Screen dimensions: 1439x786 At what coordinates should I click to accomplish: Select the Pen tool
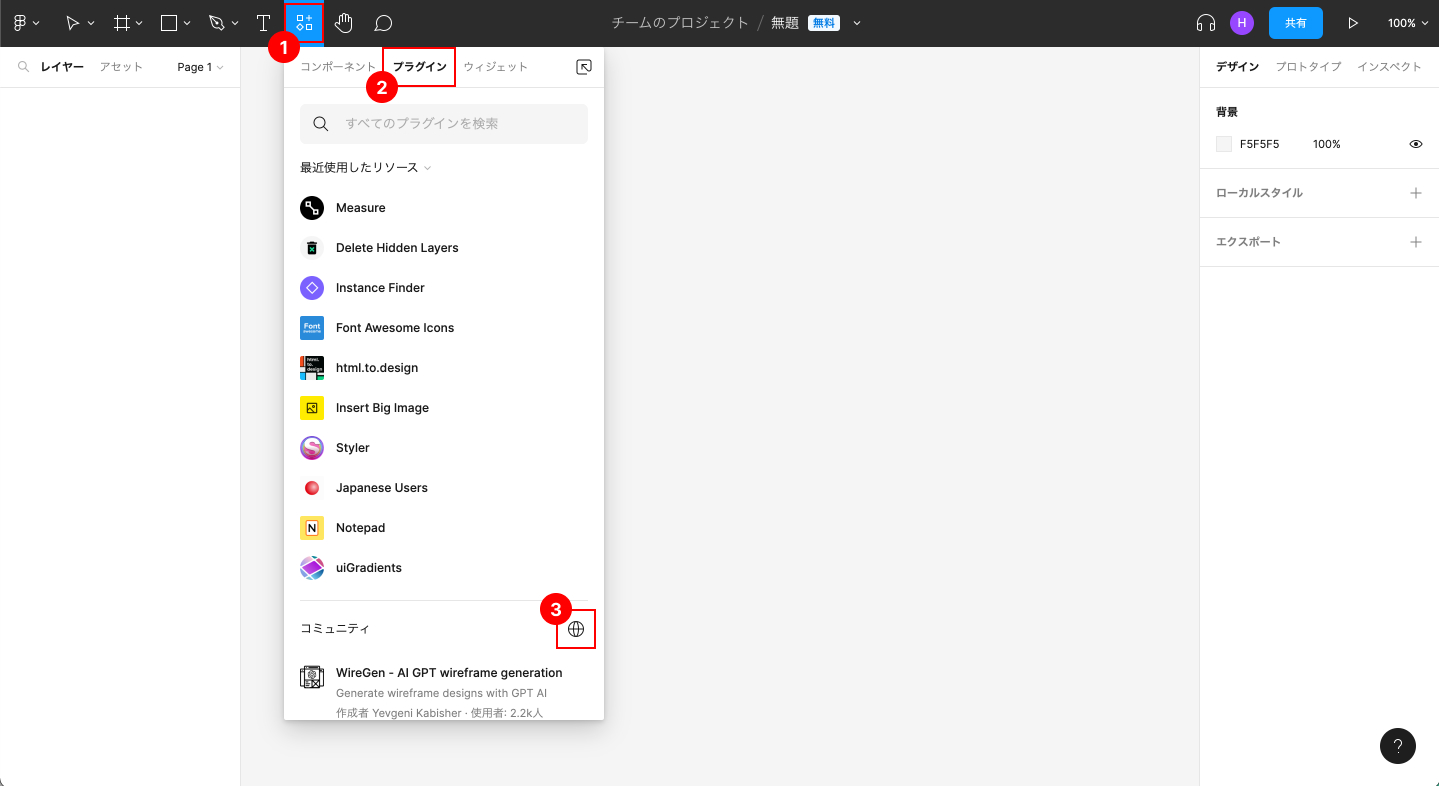[216, 22]
